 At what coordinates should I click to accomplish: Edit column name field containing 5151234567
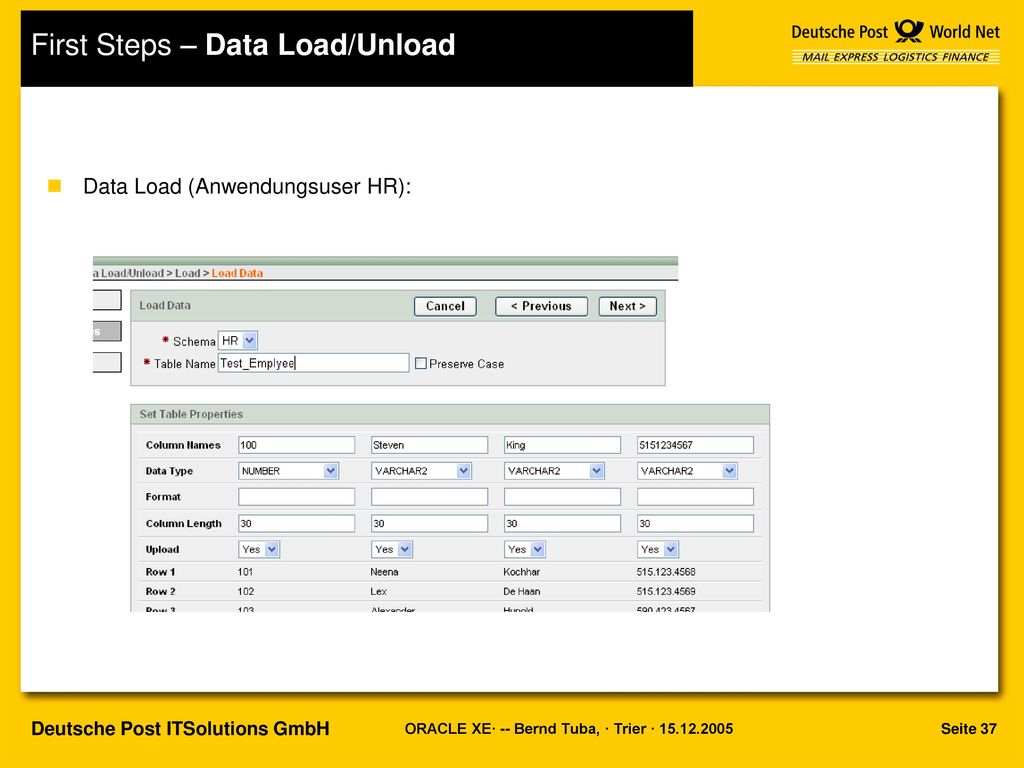coord(695,445)
